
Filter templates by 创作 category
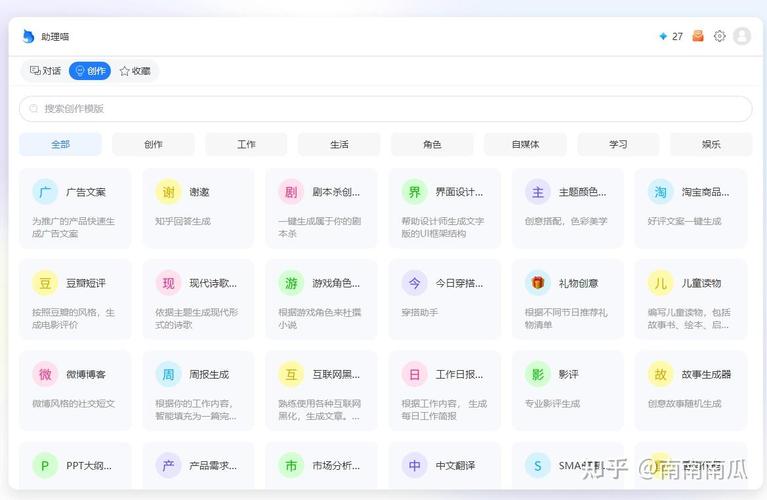pyautogui.click(x=154, y=144)
